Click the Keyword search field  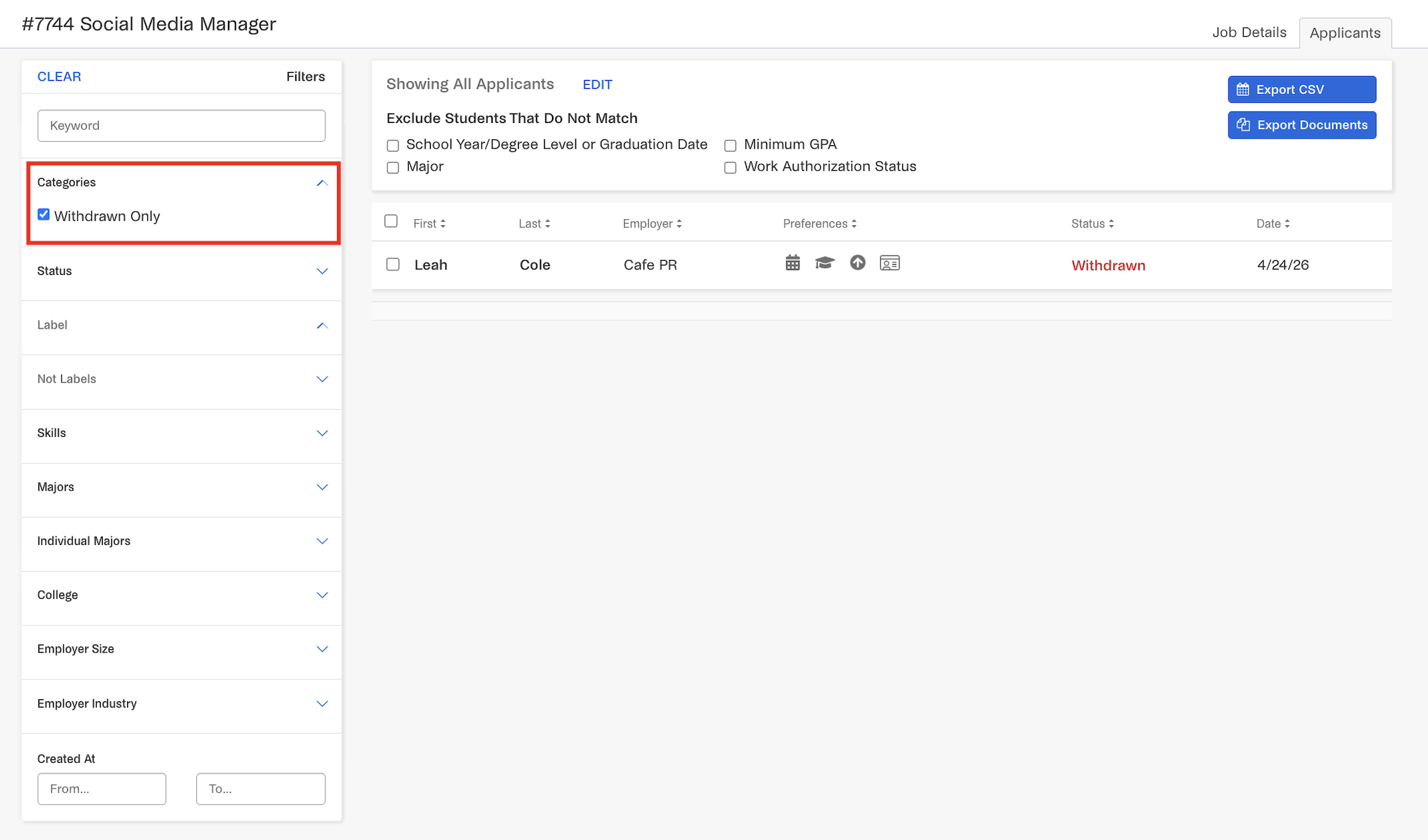coord(182,126)
